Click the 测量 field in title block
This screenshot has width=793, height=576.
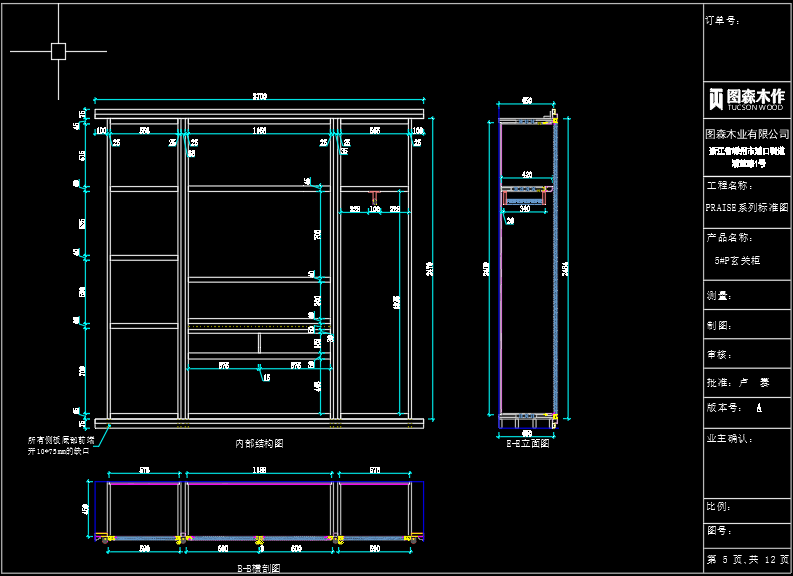tap(720, 296)
